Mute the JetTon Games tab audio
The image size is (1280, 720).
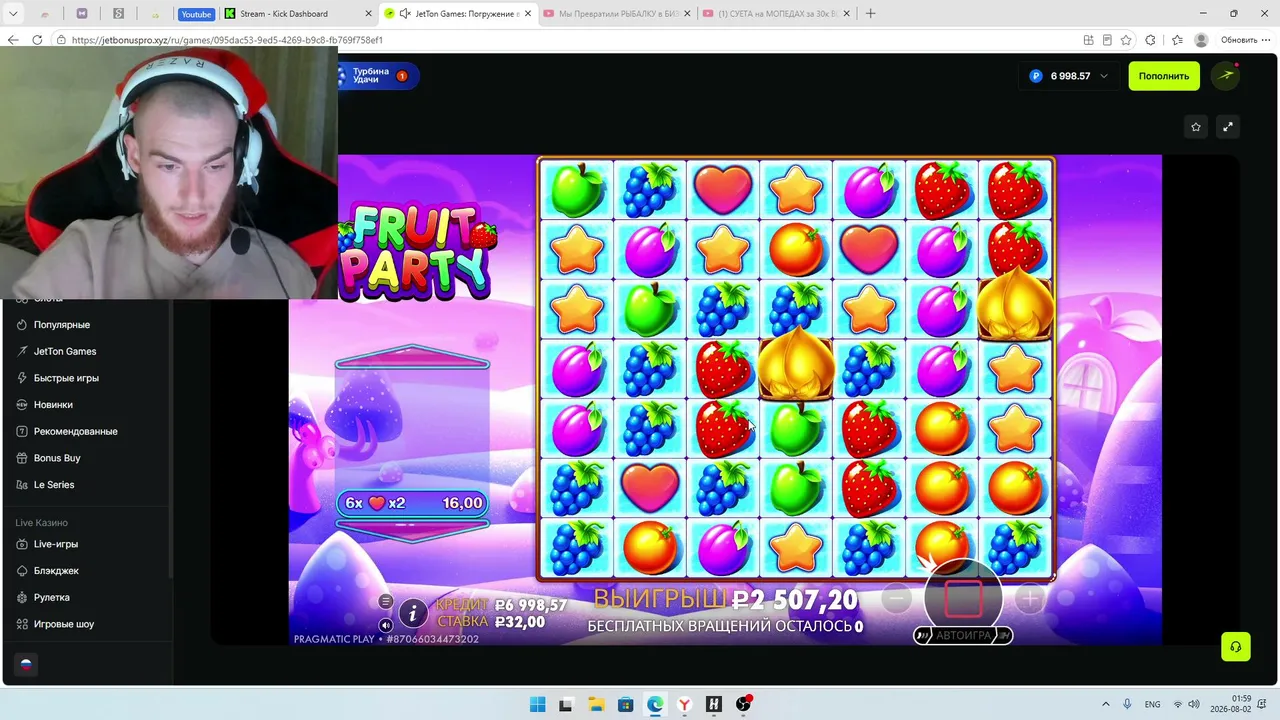[x=404, y=14]
